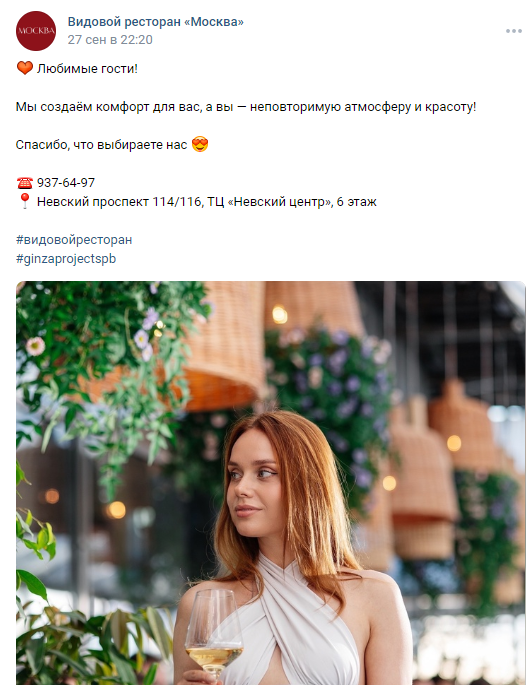Viewport: 532px width, 685px height.
Task: Click the pink daisy flower in photo
Action: (35, 346)
